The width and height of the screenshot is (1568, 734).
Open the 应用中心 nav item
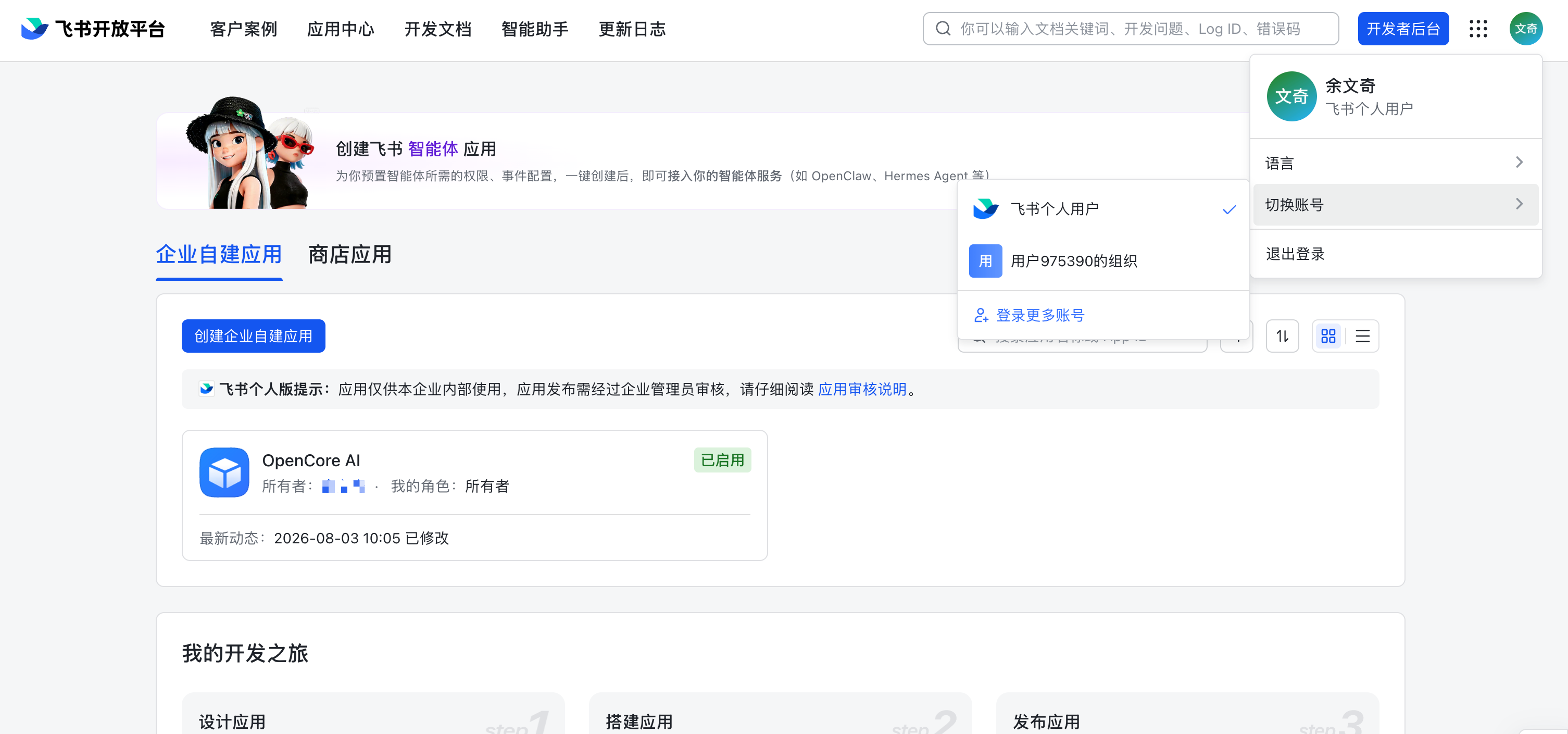click(340, 29)
